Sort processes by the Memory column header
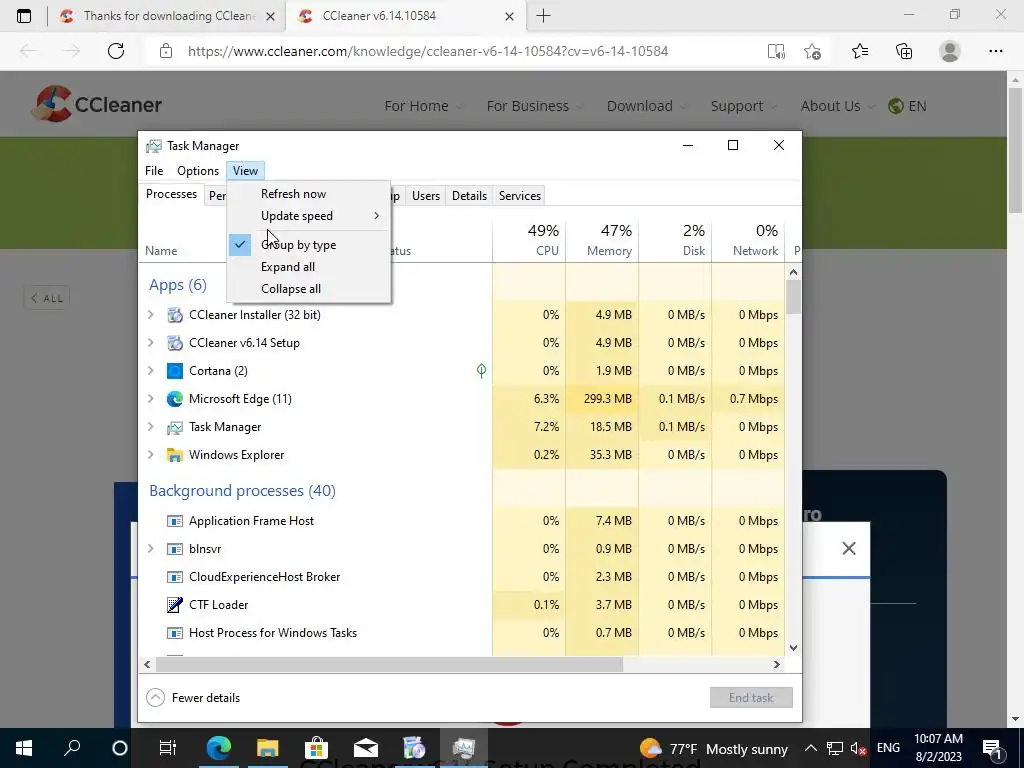1024x768 pixels. [x=603, y=240]
